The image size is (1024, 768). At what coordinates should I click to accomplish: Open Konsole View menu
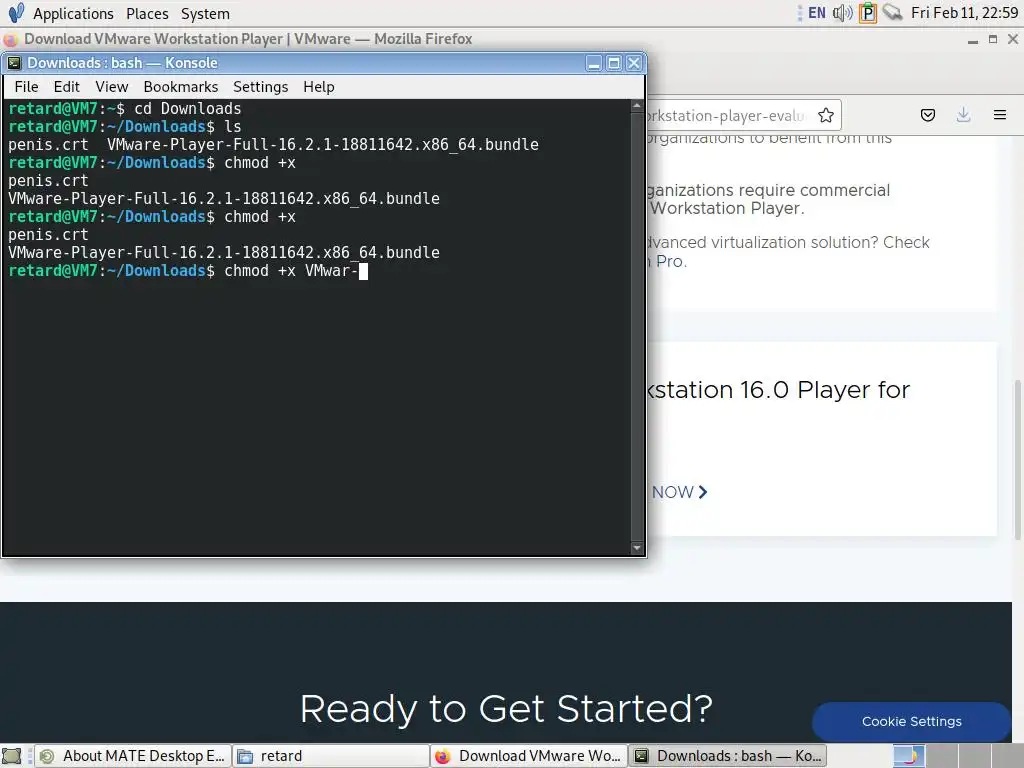tap(112, 87)
